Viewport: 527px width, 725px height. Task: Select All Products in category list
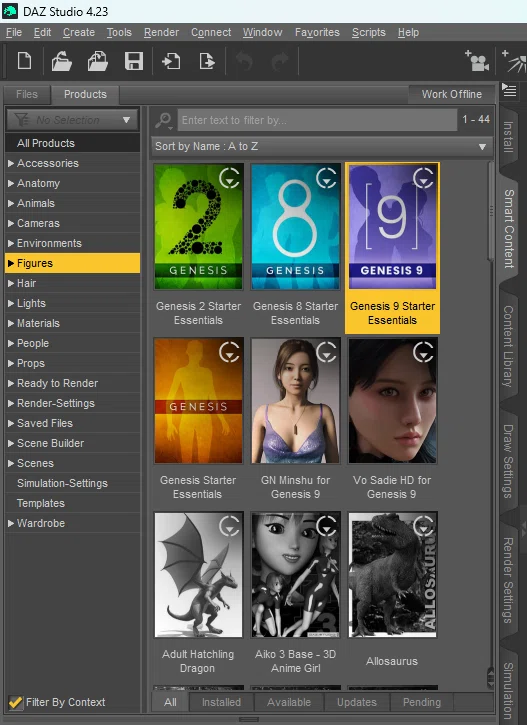[x=73, y=143]
